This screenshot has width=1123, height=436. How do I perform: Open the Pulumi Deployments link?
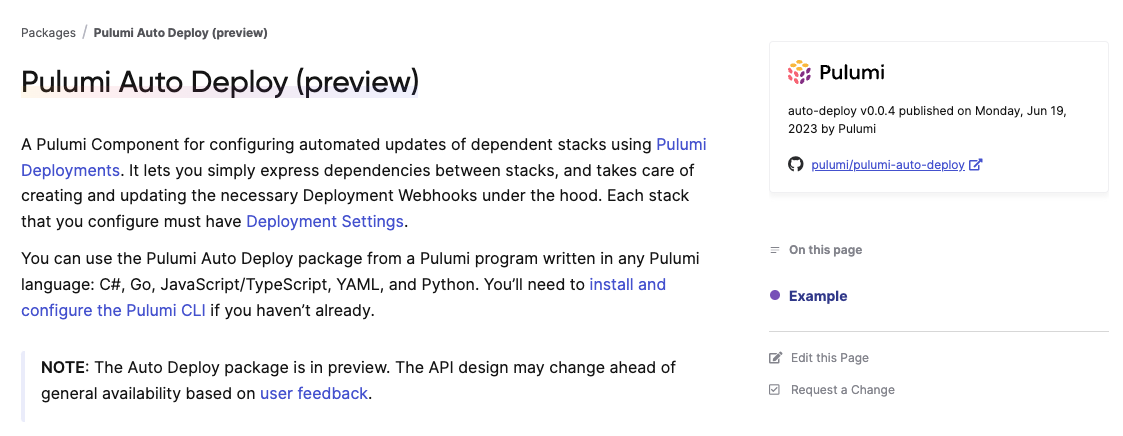coord(364,158)
